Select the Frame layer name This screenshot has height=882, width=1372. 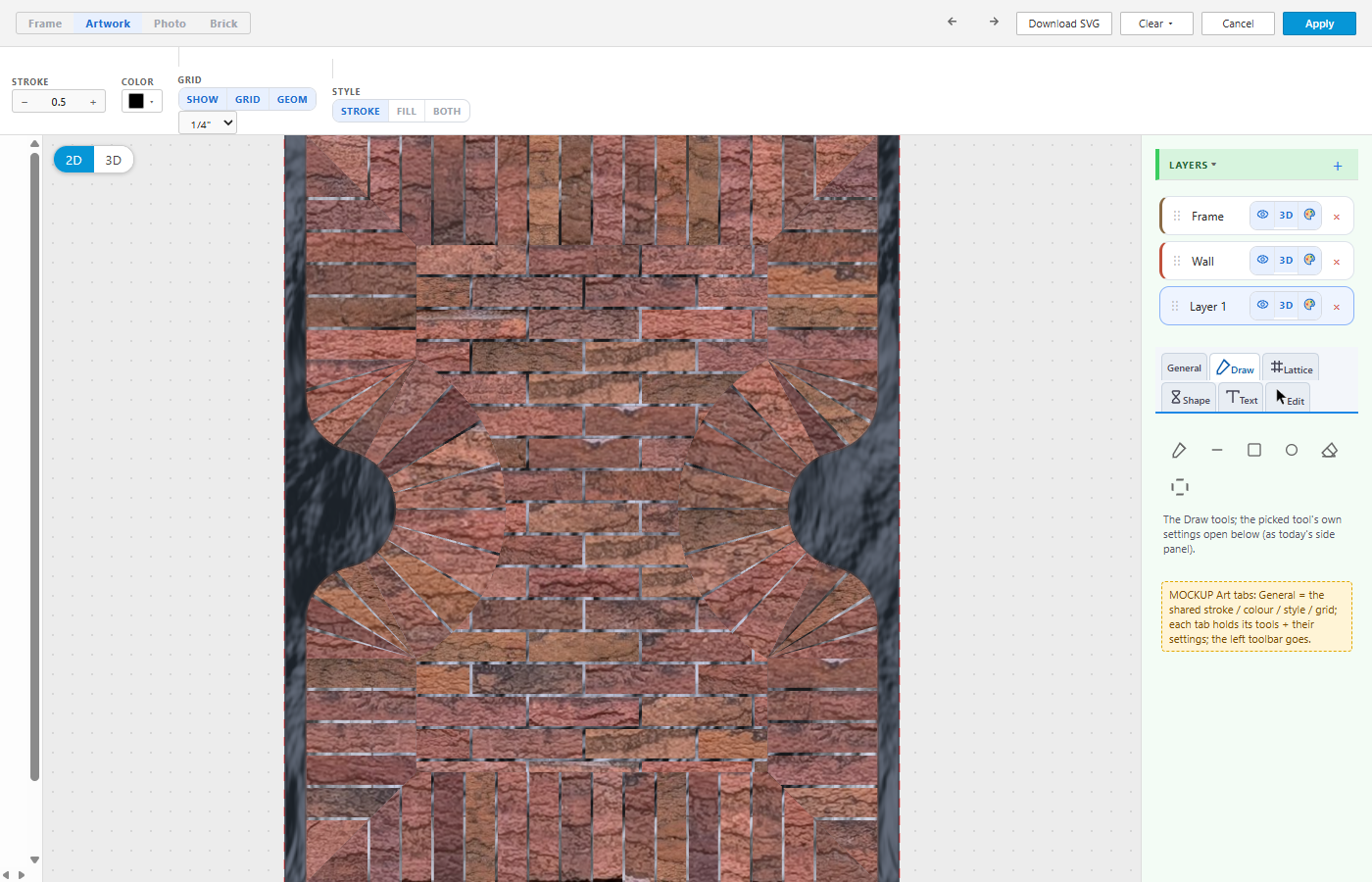(x=1207, y=217)
